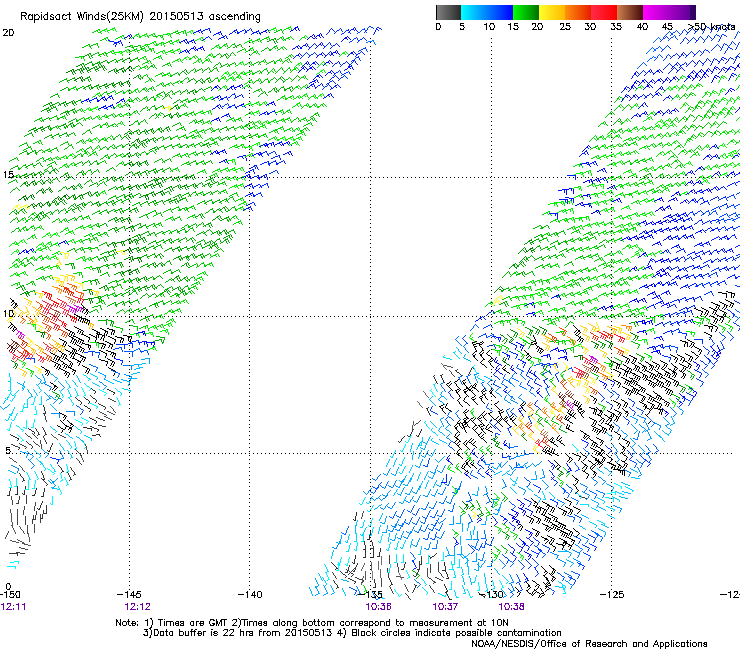
Task: Click the green 15-20 knots legend segment
Action: pos(526,12)
